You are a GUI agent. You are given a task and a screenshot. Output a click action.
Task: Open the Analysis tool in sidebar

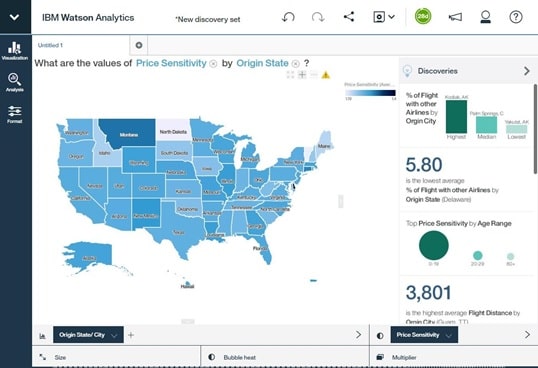[x=15, y=82]
